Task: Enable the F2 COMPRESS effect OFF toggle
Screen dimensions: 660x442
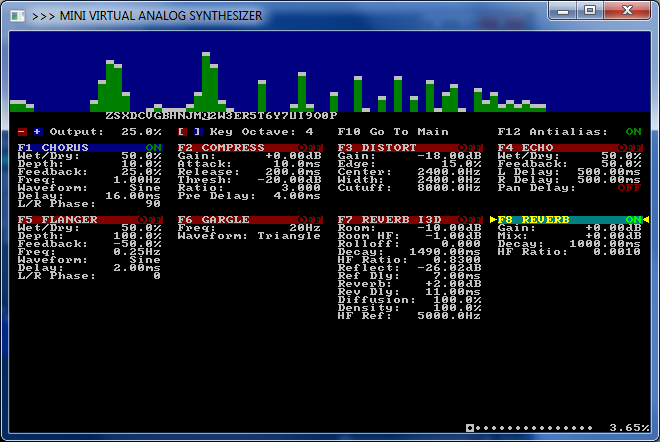Action: coord(313,148)
